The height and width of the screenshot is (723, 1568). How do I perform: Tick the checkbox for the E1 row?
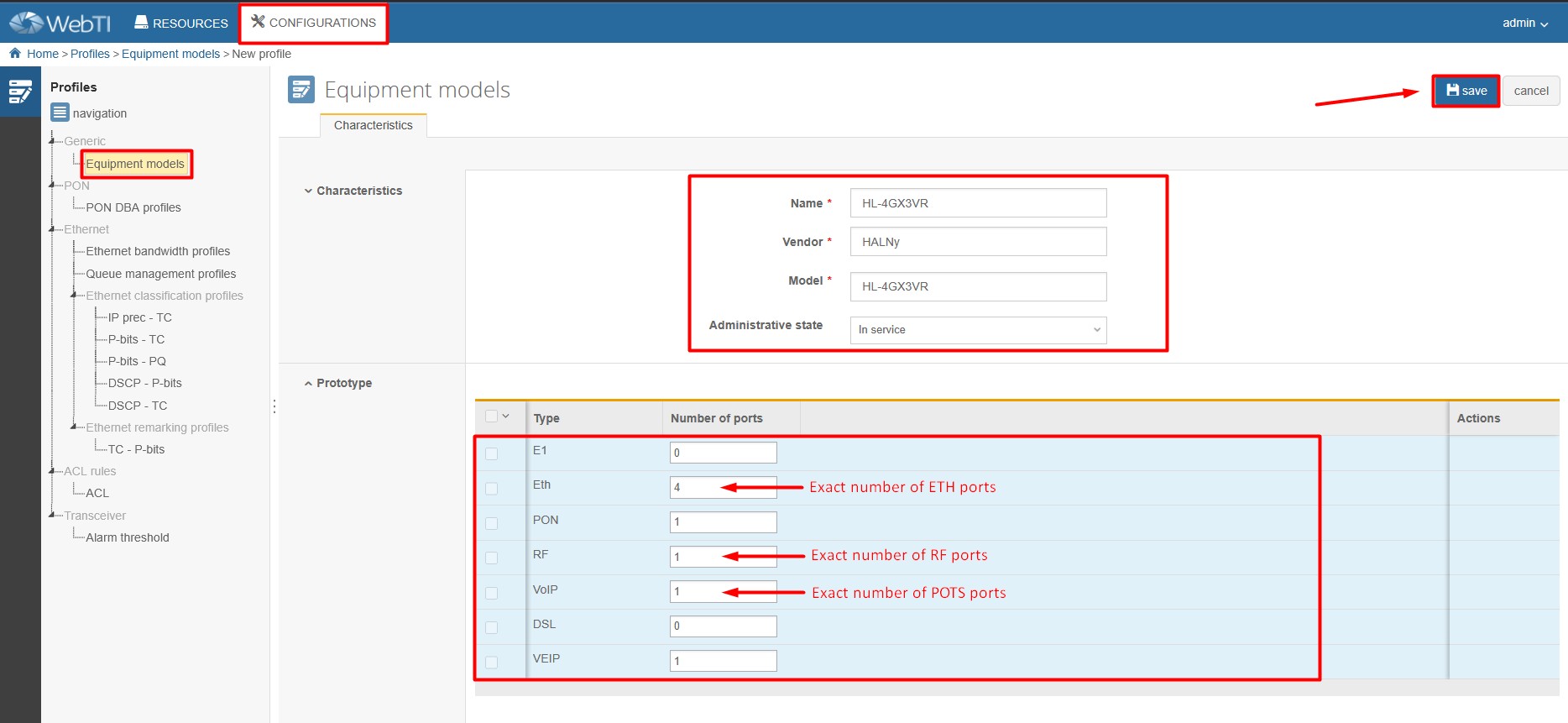coord(492,453)
